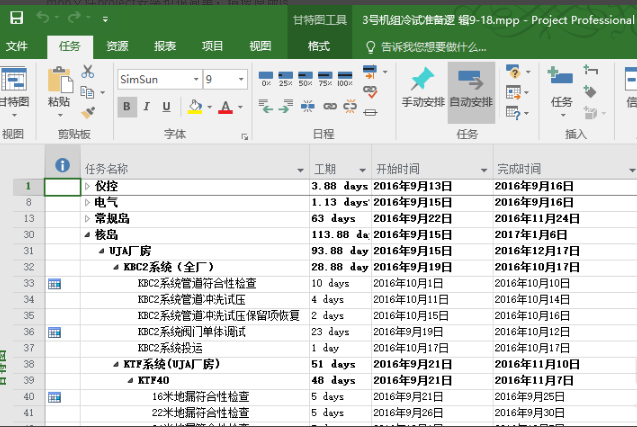Collapse the KBC2系统（全厂） task group
637x427 pixels.
coord(116,267)
